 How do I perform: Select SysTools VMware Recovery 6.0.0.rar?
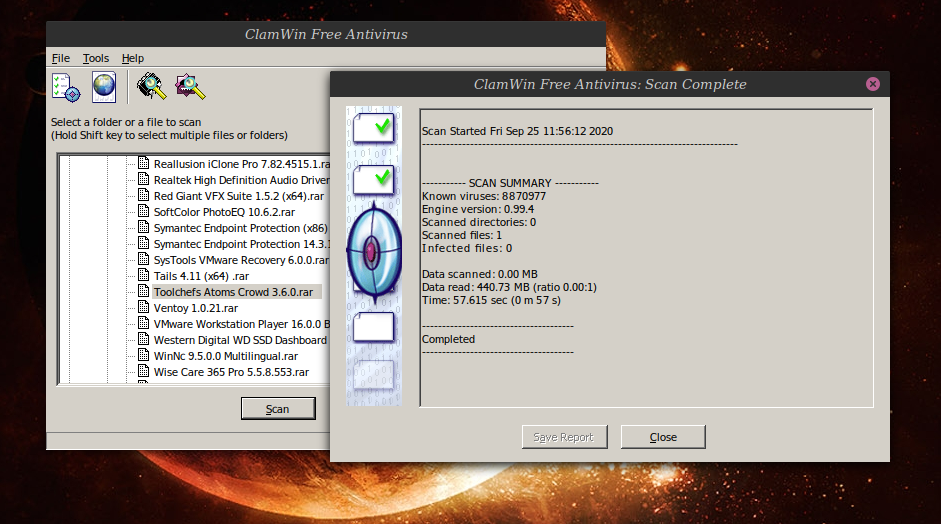pos(241,260)
